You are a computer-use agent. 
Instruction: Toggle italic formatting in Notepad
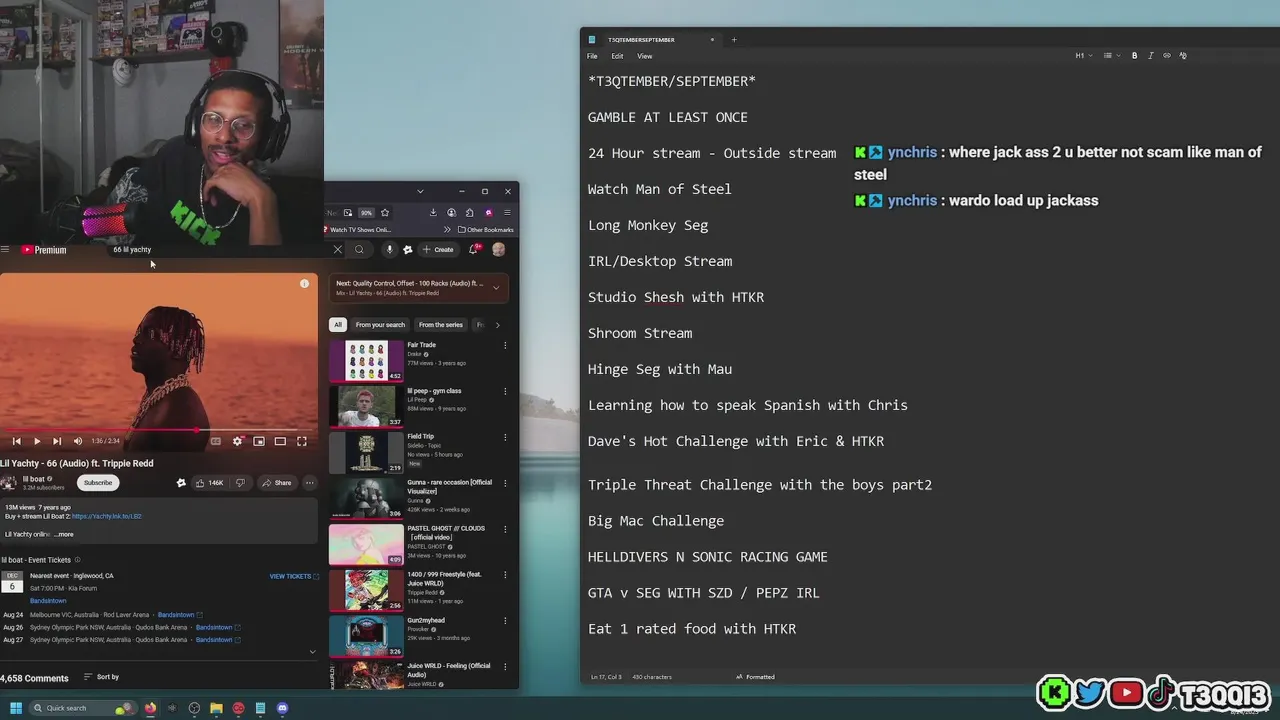click(1150, 56)
